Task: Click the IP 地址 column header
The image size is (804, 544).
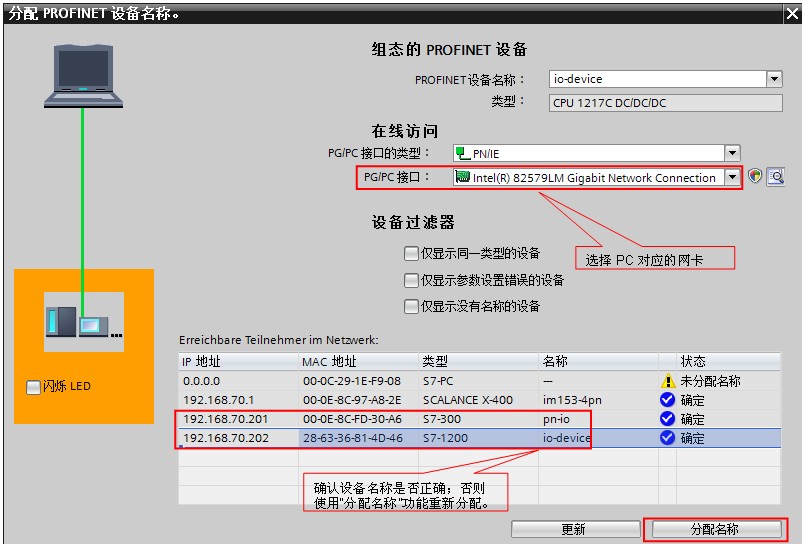Action: 238,361
